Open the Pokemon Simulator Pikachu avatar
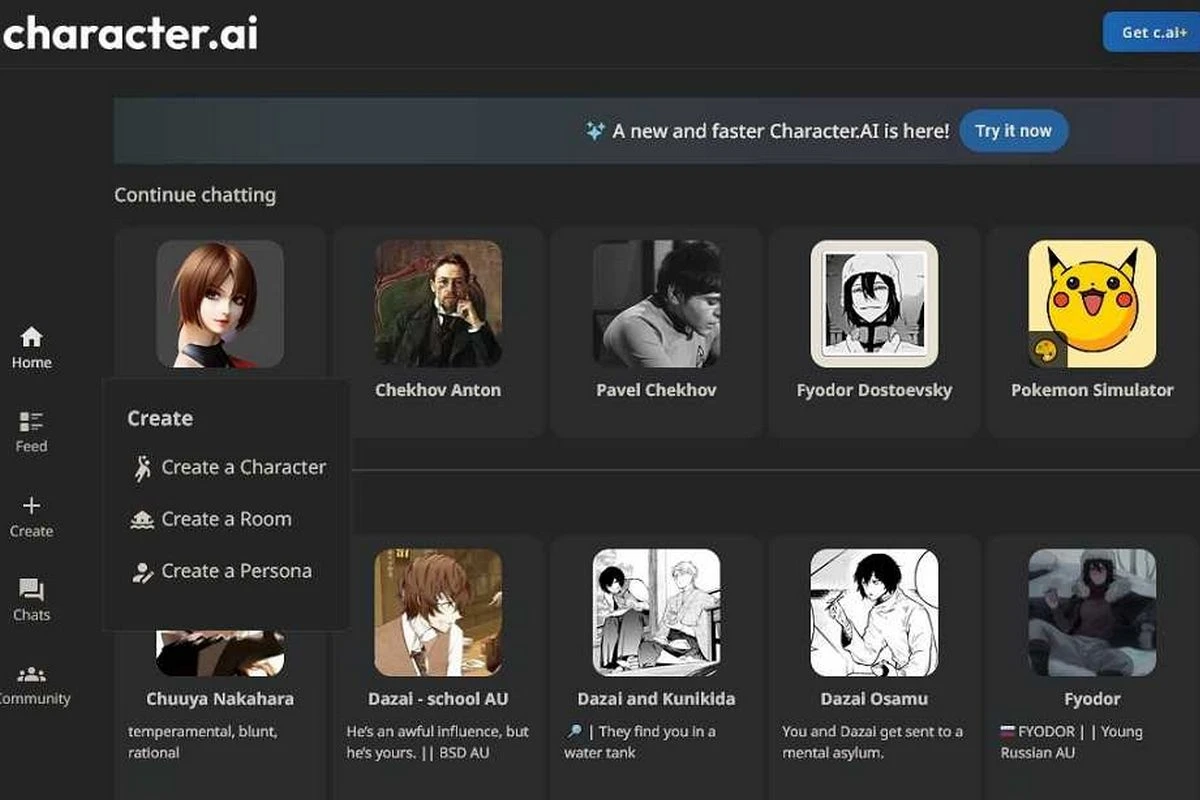Image resolution: width=1200 pixels, height=800 pixels. pyautogui.click(x=1092, y=304)
